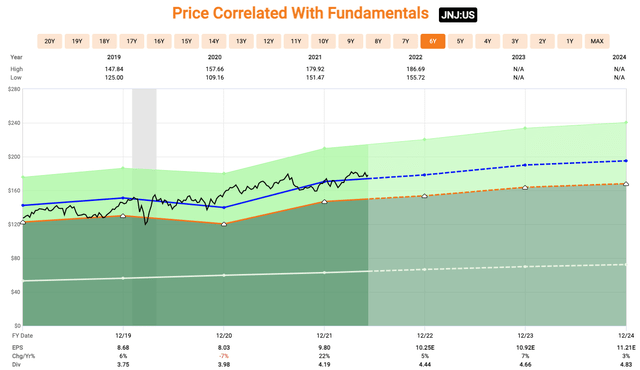Pick the 15Y time range
The image size is (640, 370).
coord(187,41)
